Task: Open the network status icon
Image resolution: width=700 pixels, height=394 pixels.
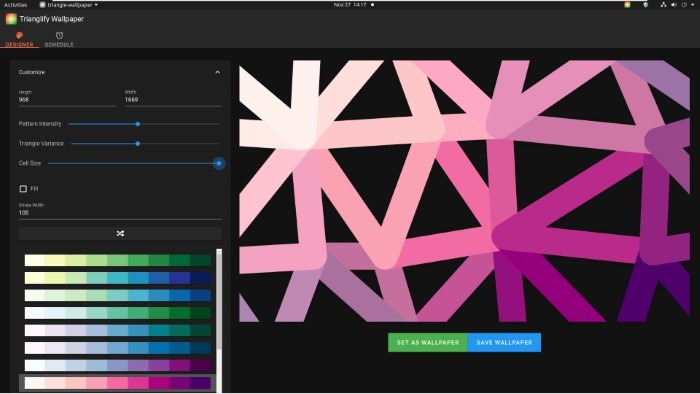Action: tap(663, 5)
